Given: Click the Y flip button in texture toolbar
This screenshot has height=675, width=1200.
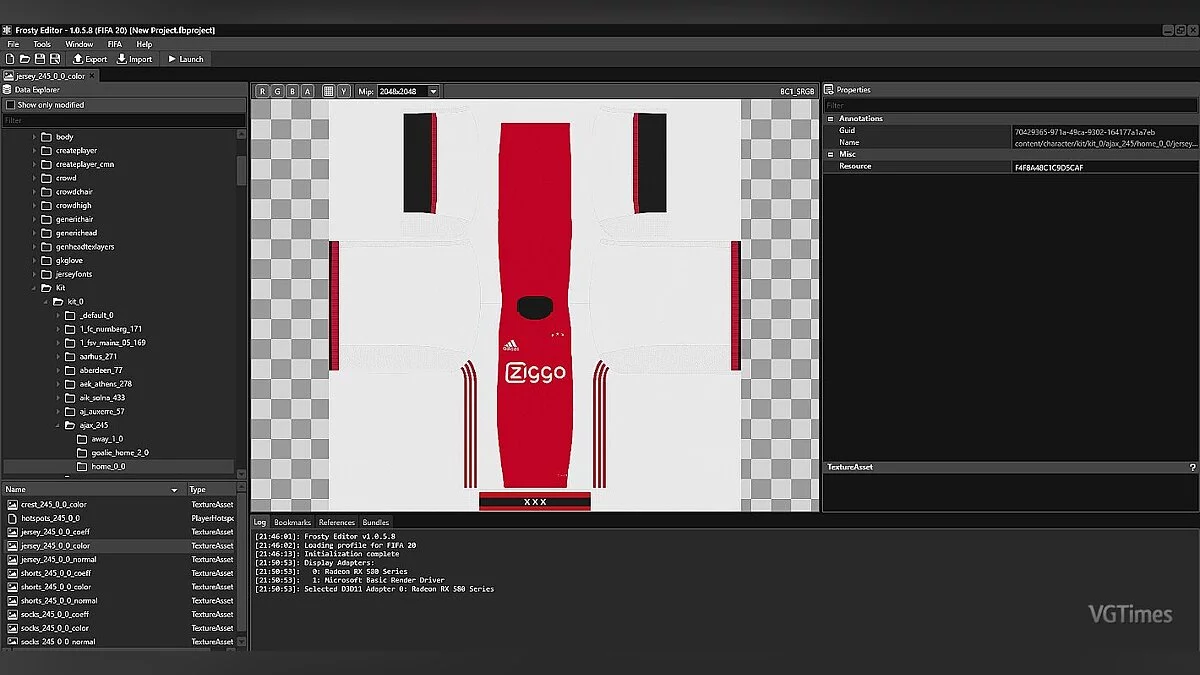Looking at the screenshot, I should [343, 91].
